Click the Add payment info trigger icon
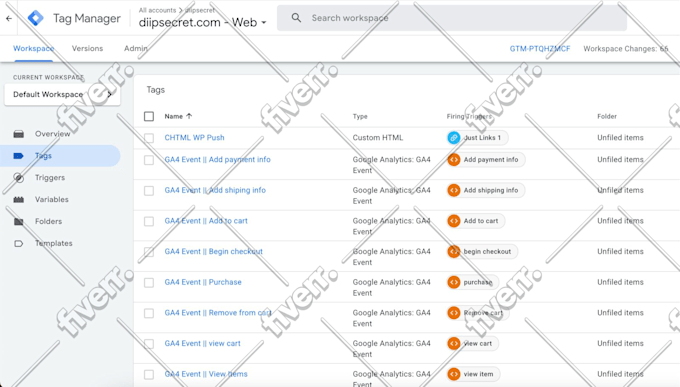Screen dimensions: 680x387 tap(454, 160)
